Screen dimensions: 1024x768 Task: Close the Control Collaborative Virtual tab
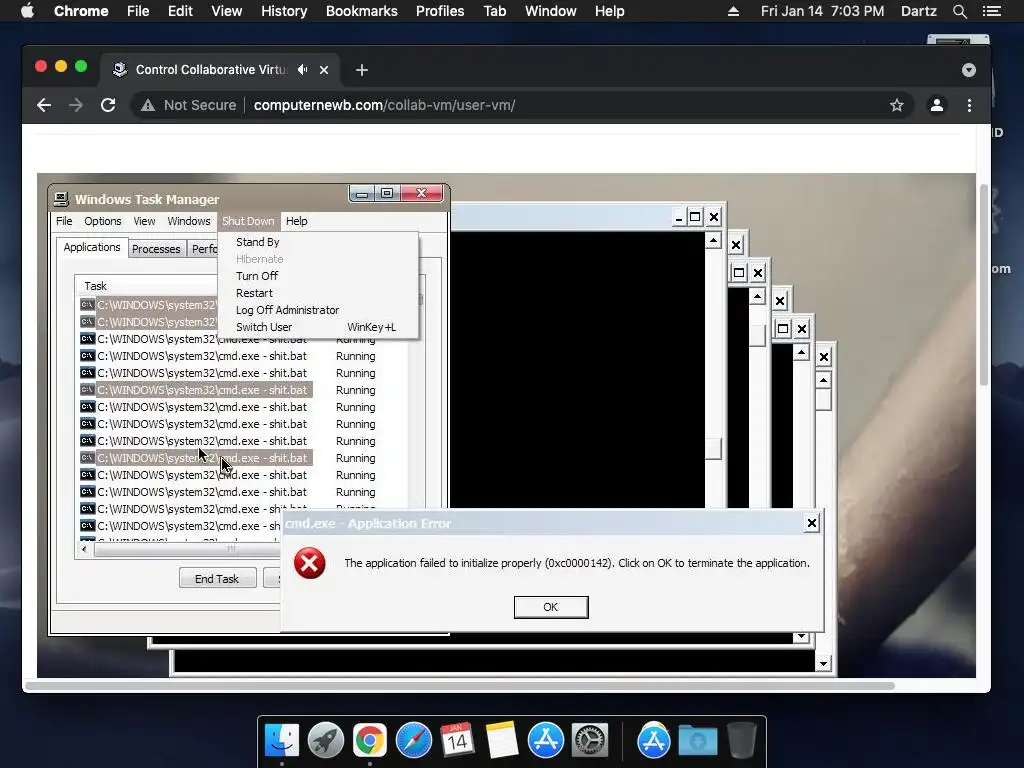point(324,70)
